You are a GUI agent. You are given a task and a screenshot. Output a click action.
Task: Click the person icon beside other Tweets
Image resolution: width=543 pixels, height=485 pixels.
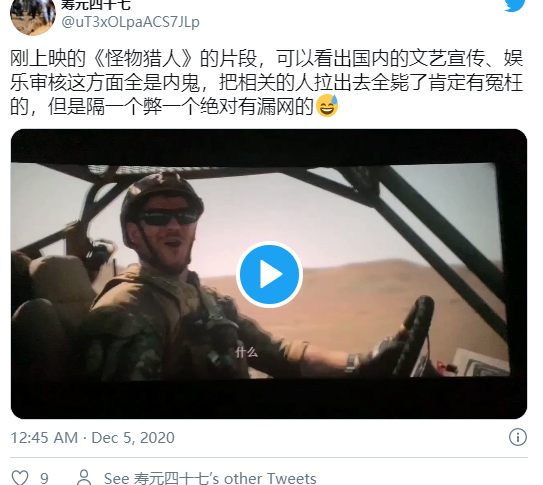[x=84, y=478]
